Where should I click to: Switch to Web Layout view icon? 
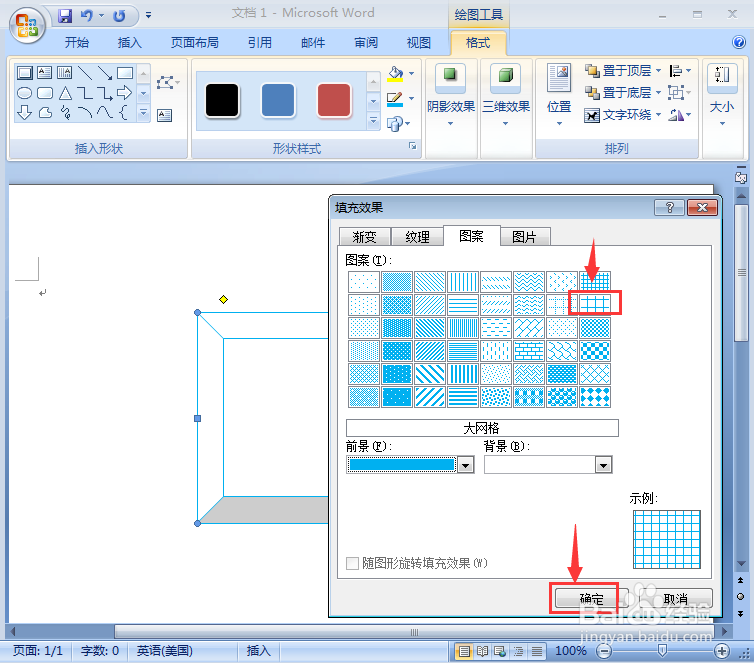[500, 651]
